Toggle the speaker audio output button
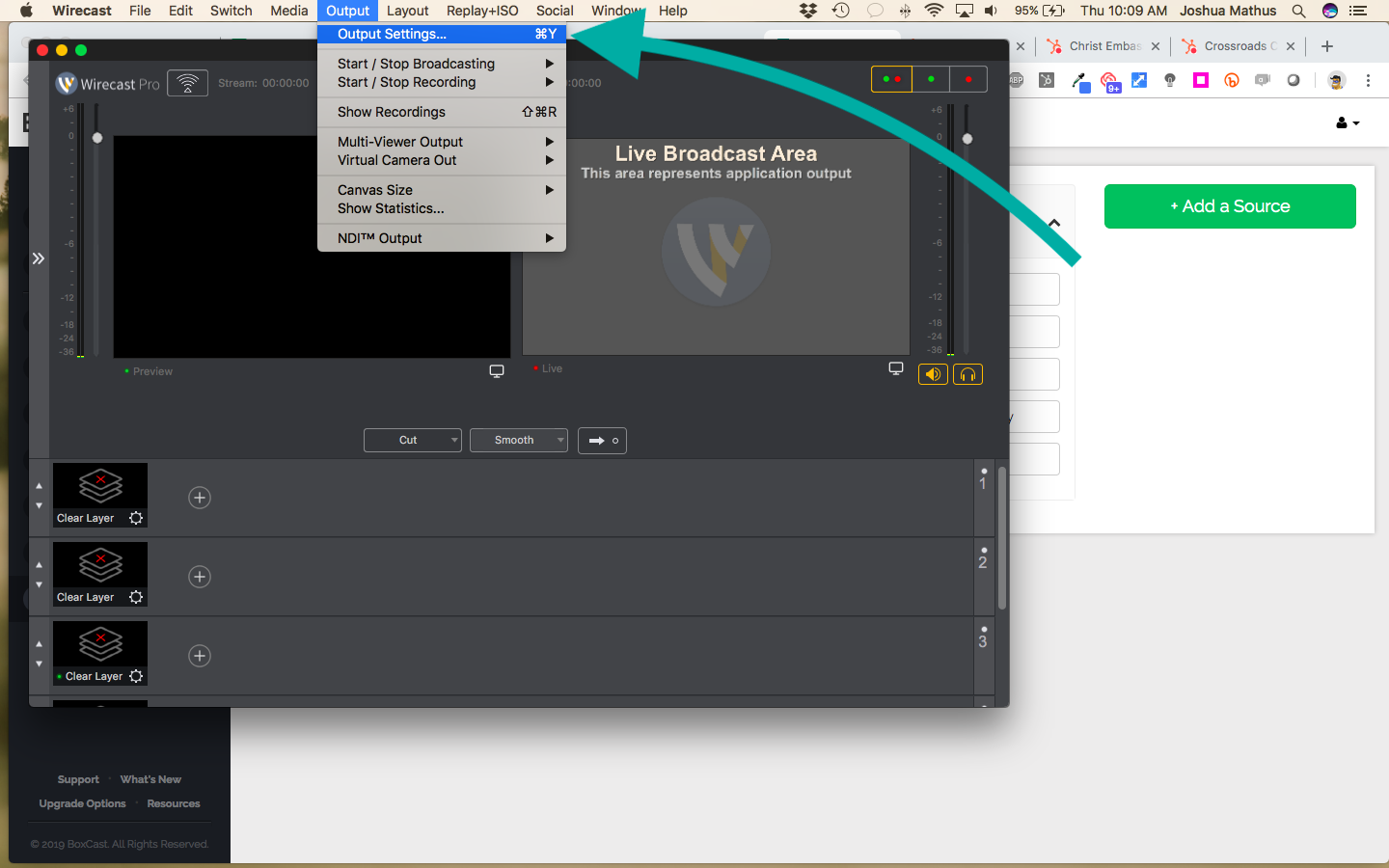The image size is (1389, 868). 933,374
